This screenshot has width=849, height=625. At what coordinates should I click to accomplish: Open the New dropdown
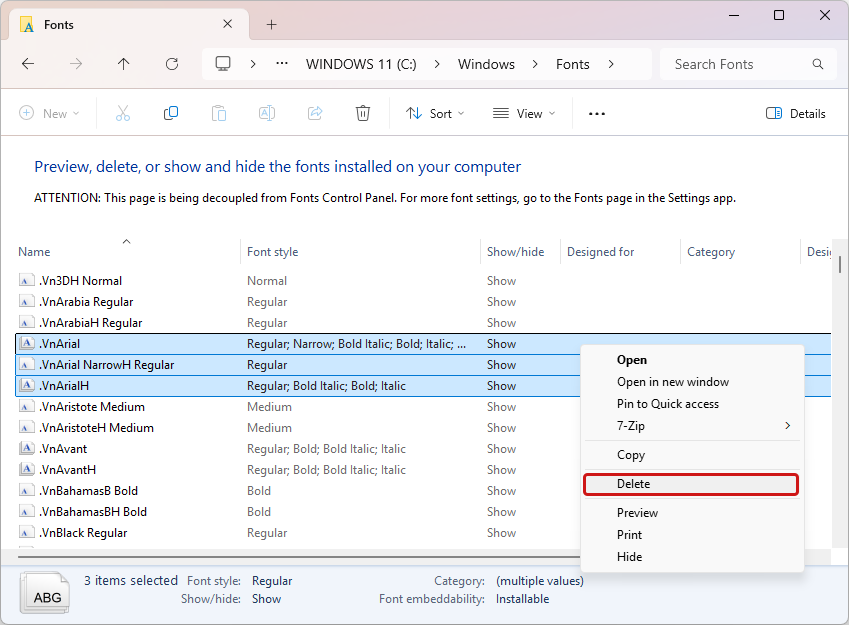click(x=49, y=114)
